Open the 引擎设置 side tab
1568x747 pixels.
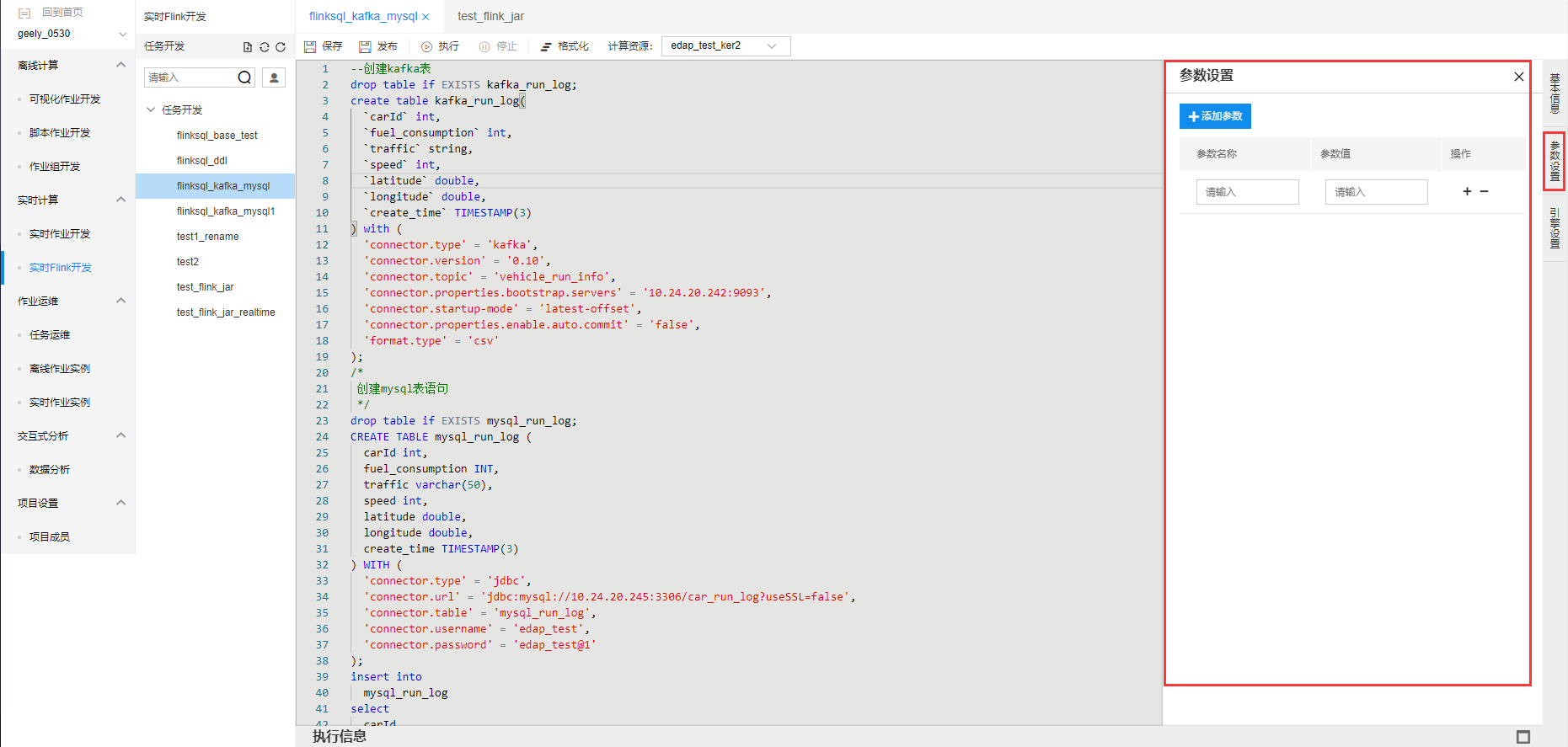click(1555, 228)
